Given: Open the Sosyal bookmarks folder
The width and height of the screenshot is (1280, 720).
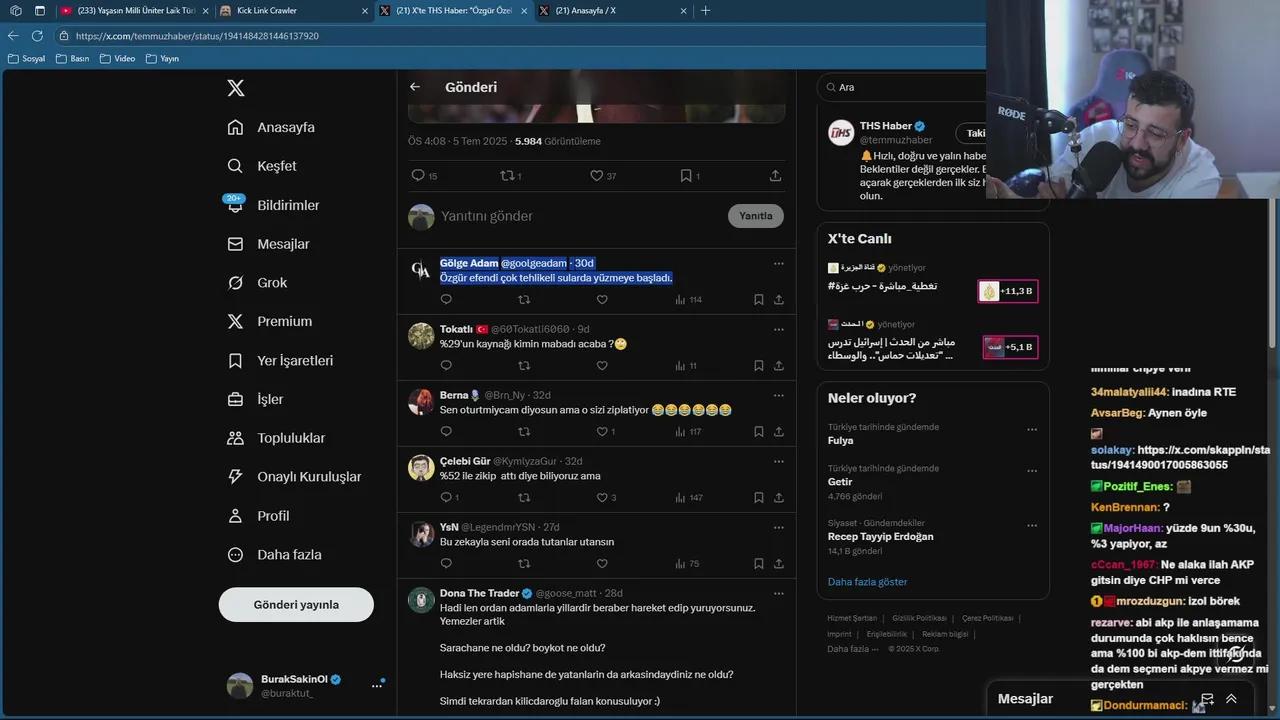Looking at the screenshot, I should point(27,59).
